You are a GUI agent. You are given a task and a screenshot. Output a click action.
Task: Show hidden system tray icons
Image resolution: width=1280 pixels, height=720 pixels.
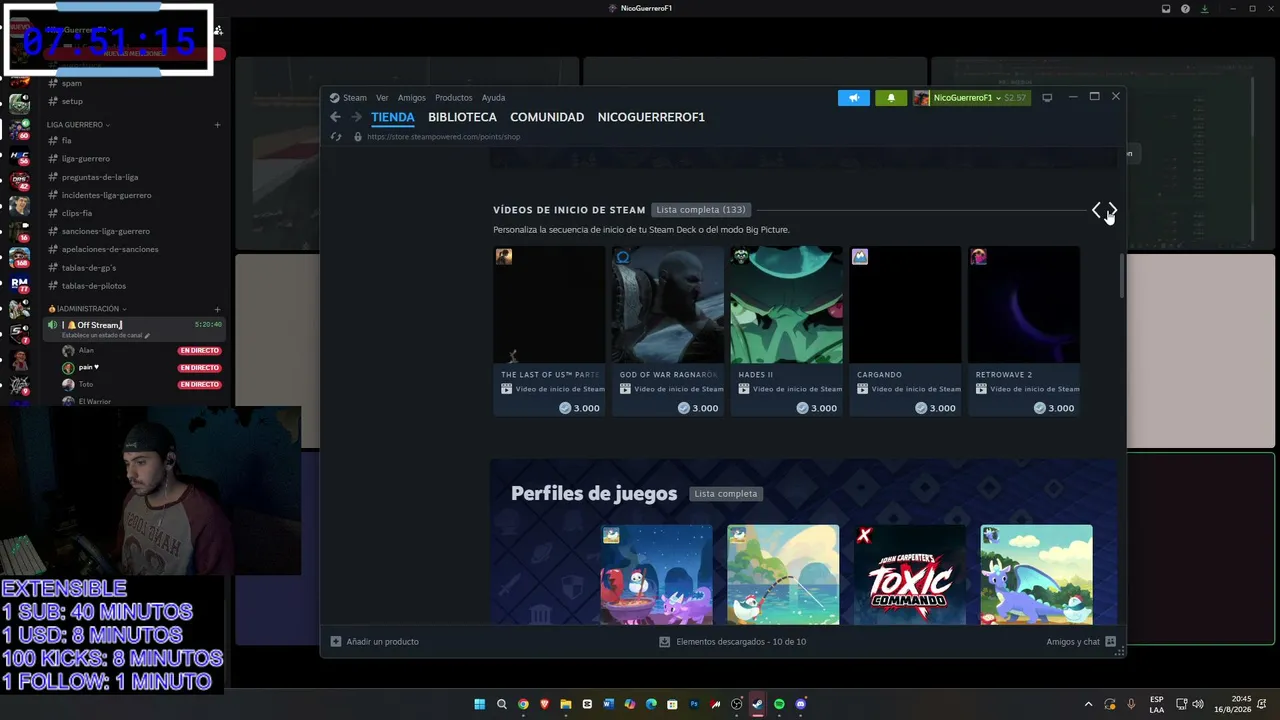click(x=1089, y=704)
